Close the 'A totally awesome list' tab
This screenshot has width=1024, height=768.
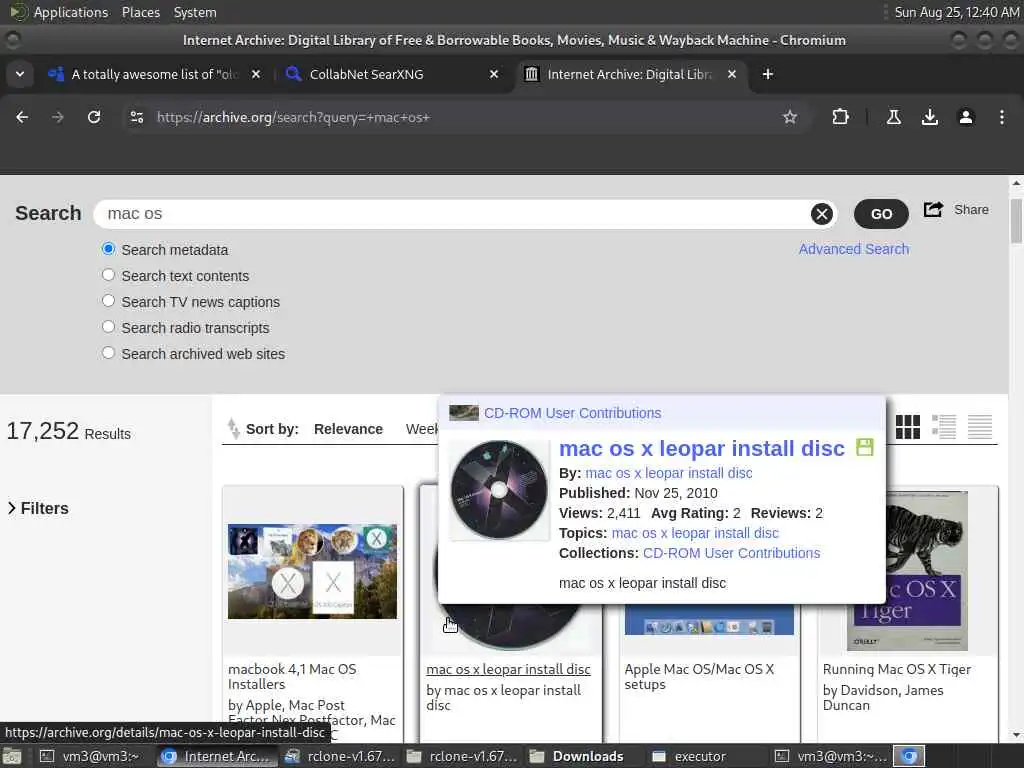(256, 74)
